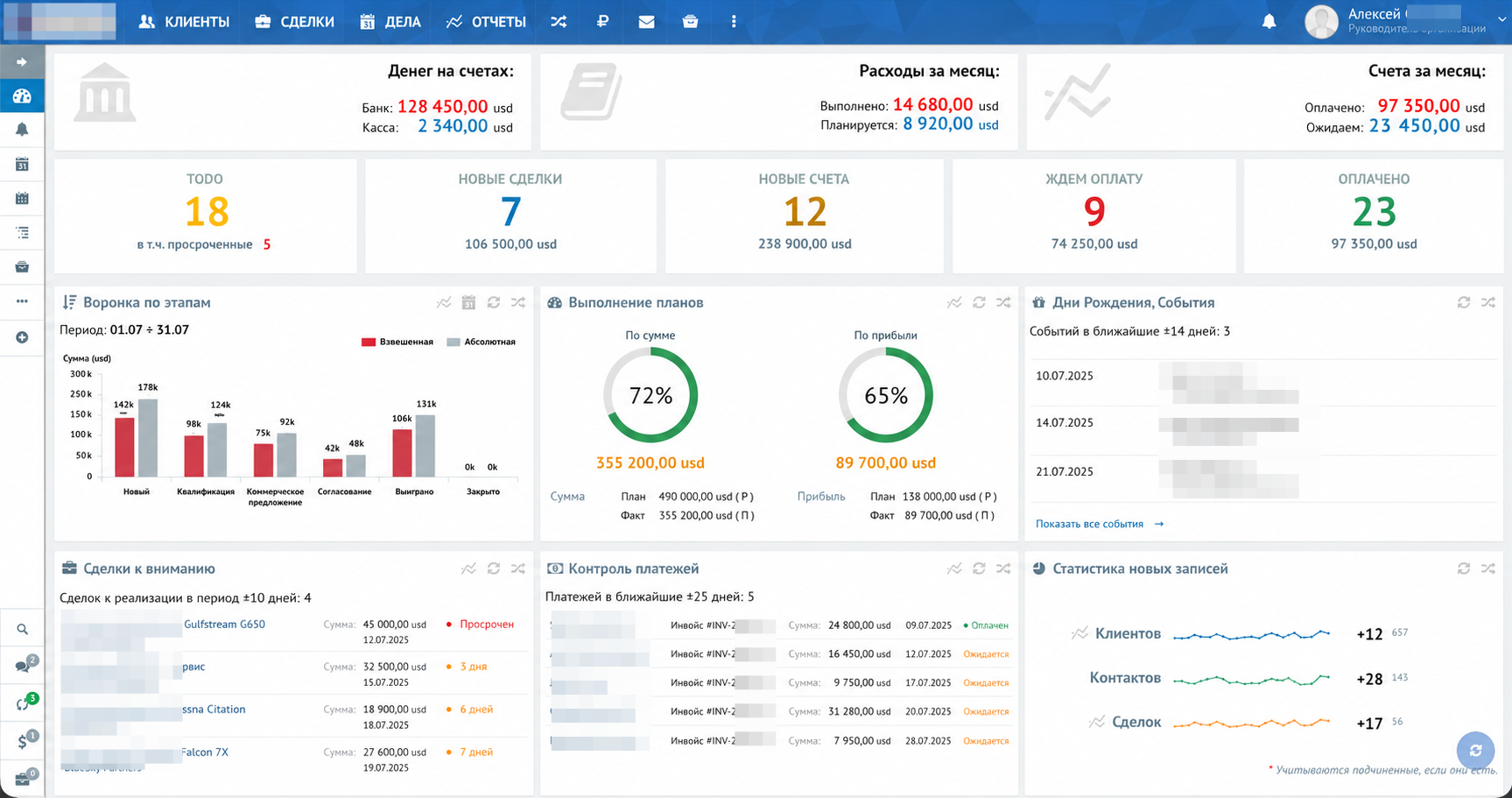1512x798 pixels.
Task: Click chart icon in Сделки к вниманию header
Action: pos(468,568)
